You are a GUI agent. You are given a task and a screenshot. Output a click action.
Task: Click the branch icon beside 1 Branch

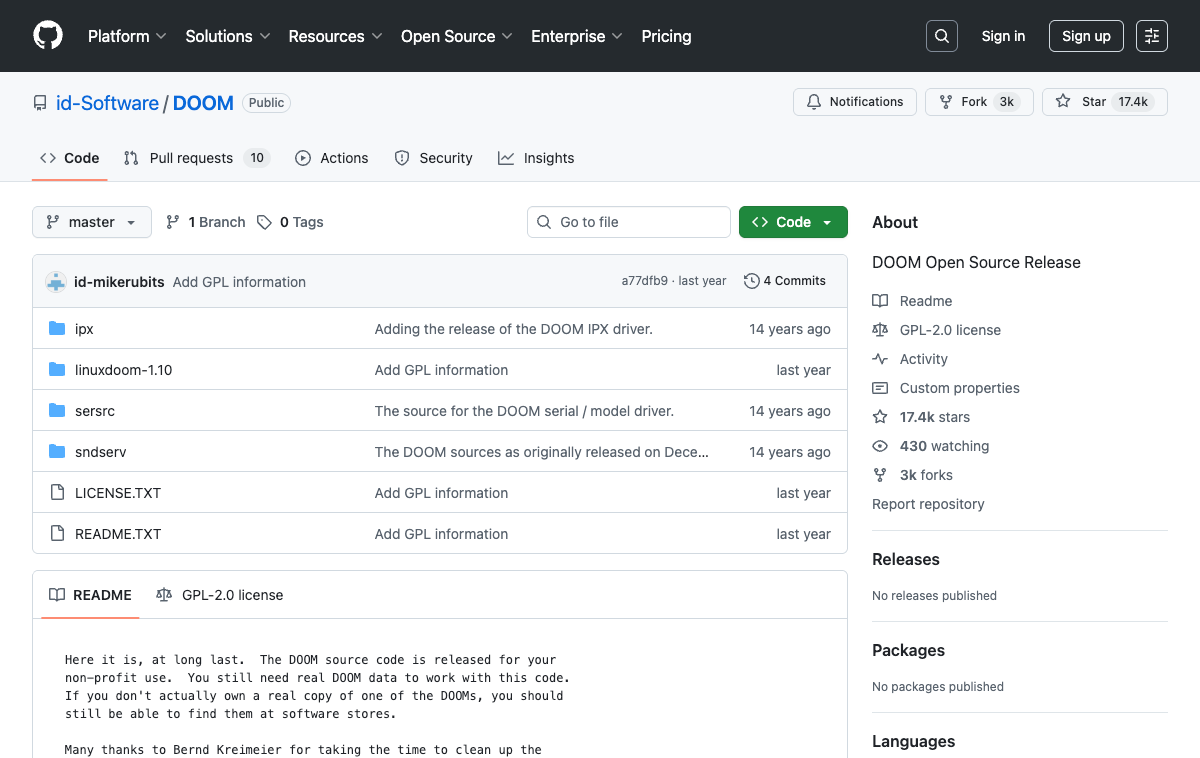(173, 222)
